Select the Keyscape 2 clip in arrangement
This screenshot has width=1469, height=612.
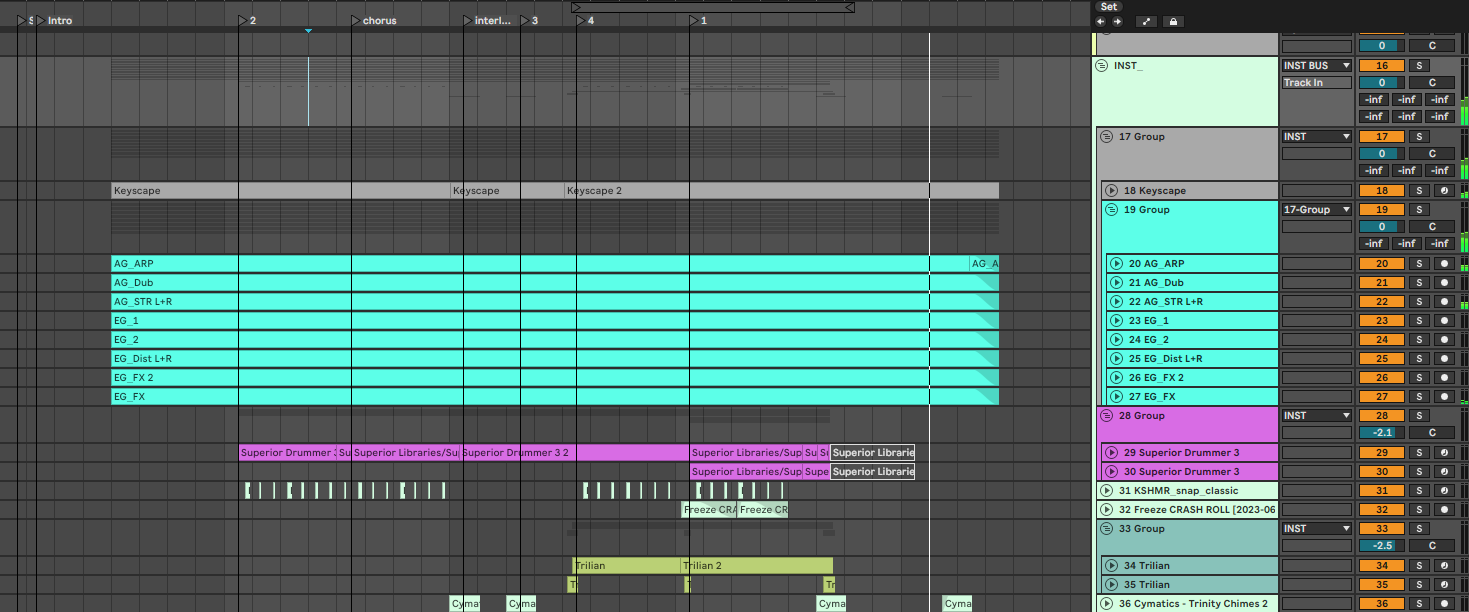(782, 191)
